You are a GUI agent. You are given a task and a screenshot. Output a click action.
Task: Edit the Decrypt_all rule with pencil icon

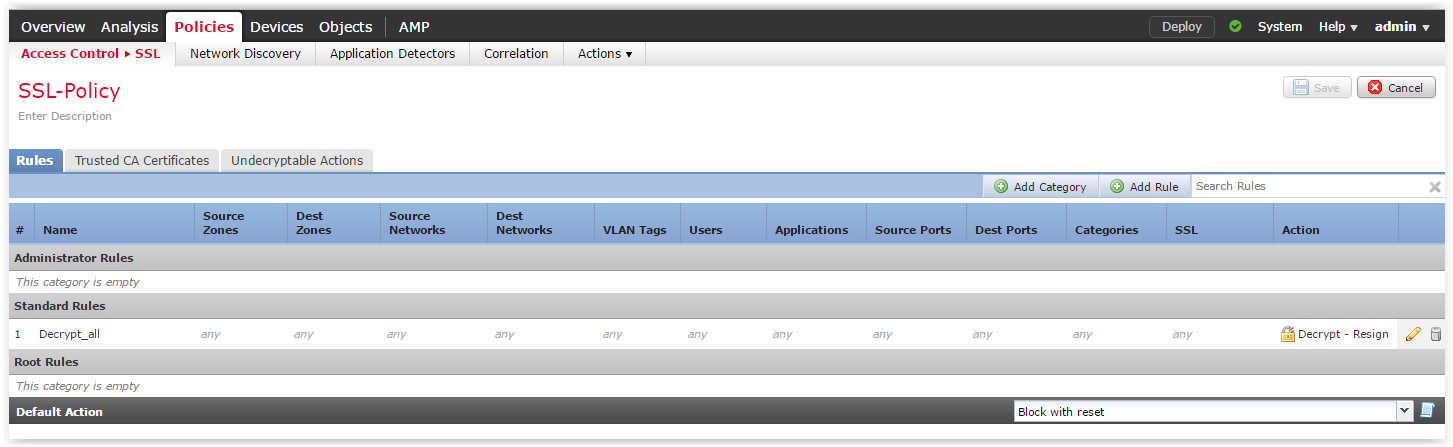coord(1413,334)
